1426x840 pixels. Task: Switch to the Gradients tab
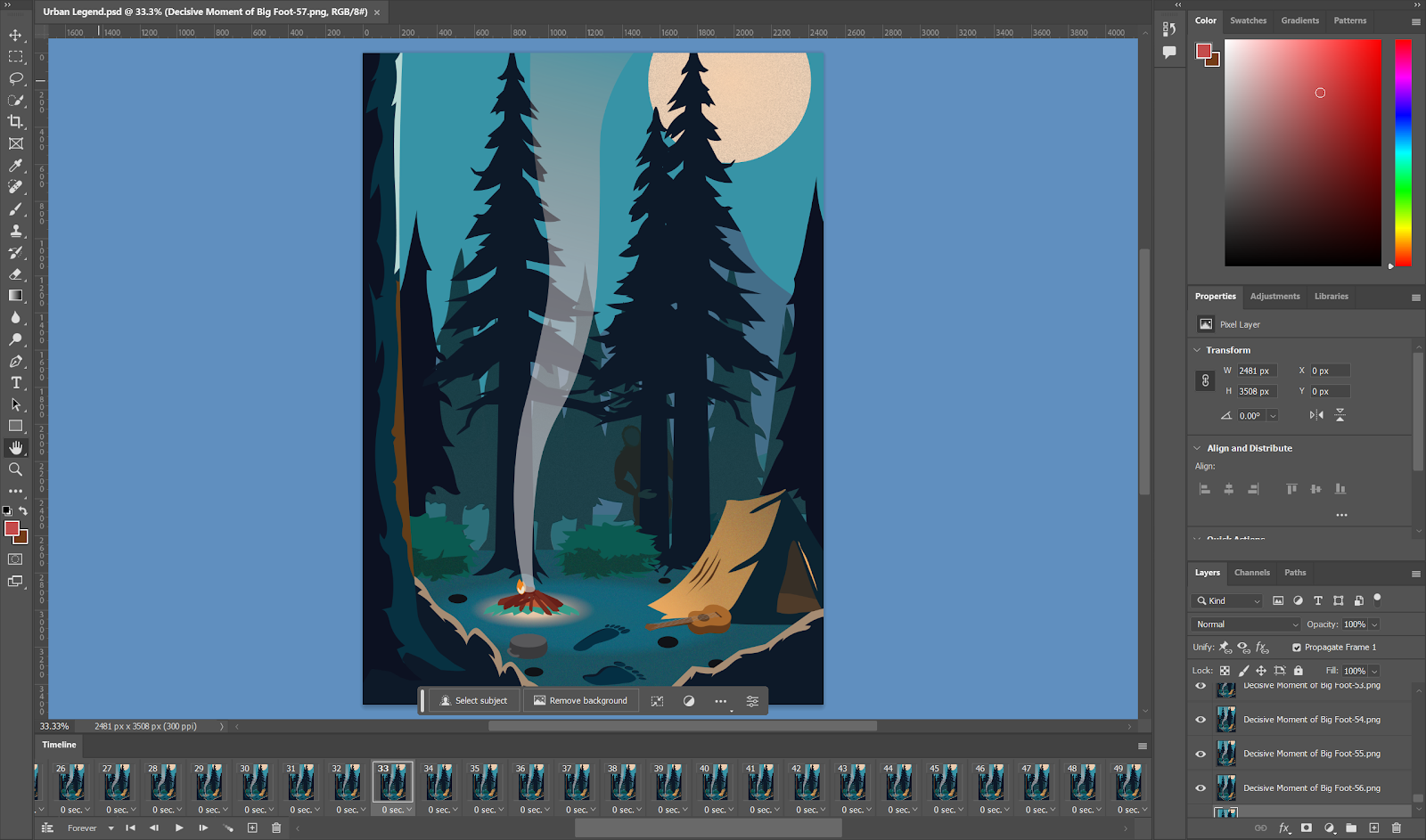pos(1299,20)
